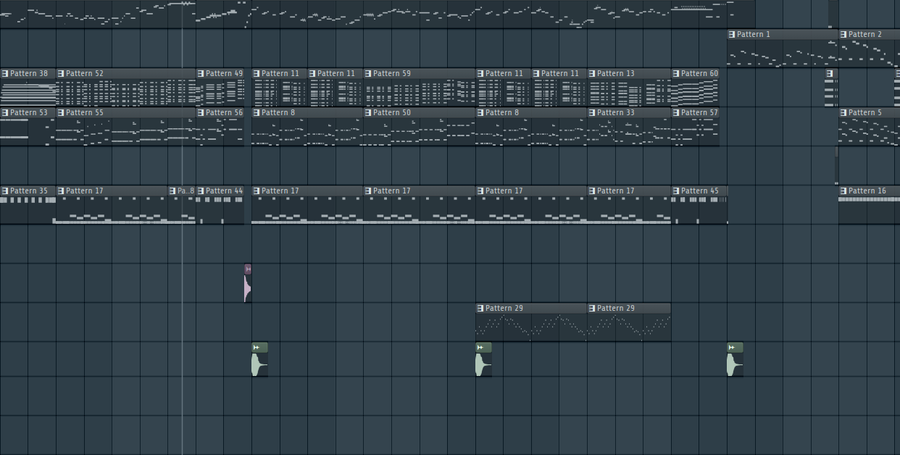The height and width of the screenshot is (455, 900).
Task: Click the pink audio clip's header icon
Action: 248,269
